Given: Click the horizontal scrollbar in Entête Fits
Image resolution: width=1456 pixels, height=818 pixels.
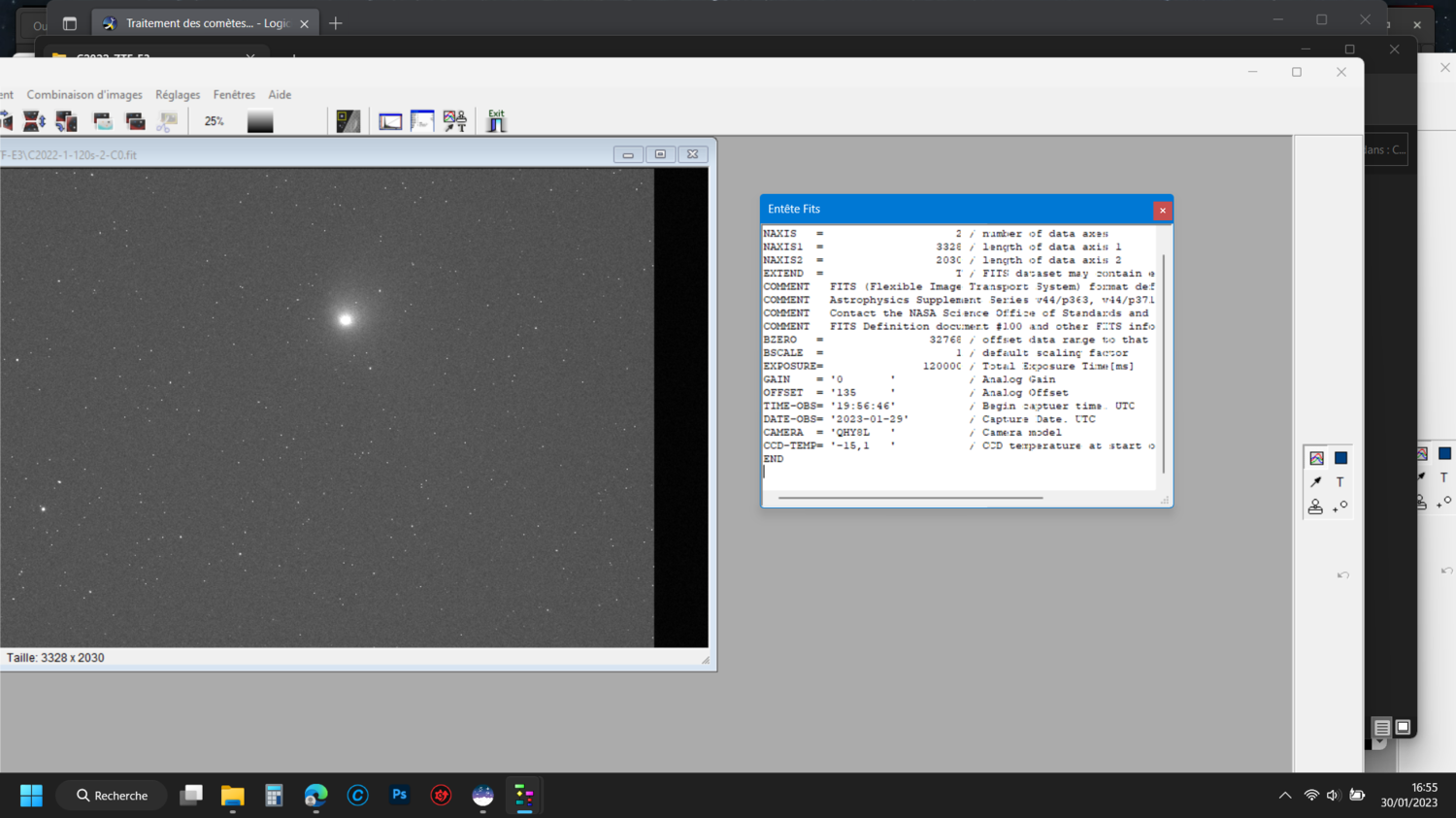Looking at the screenshot, I should pos(910,498).
